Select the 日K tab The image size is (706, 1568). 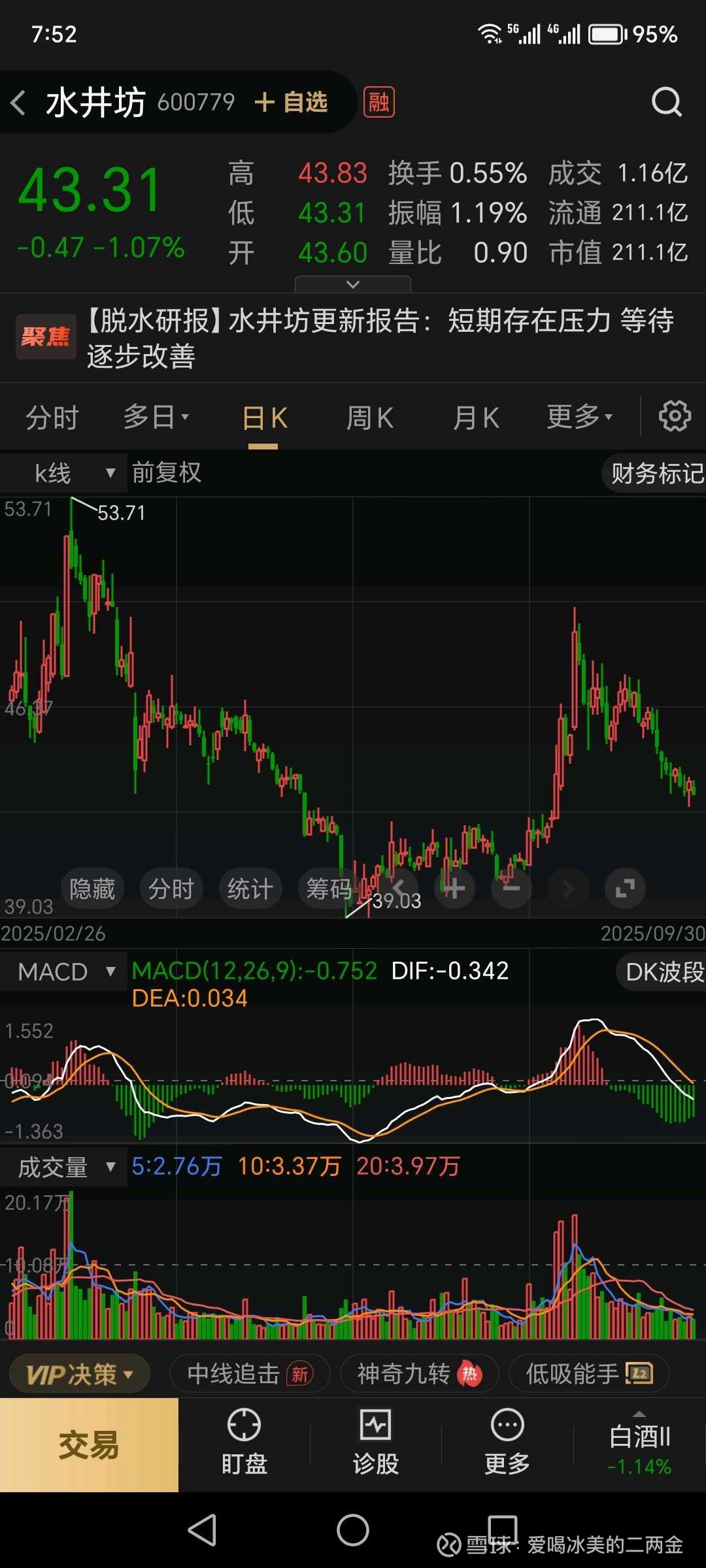(x=265, y=418)
